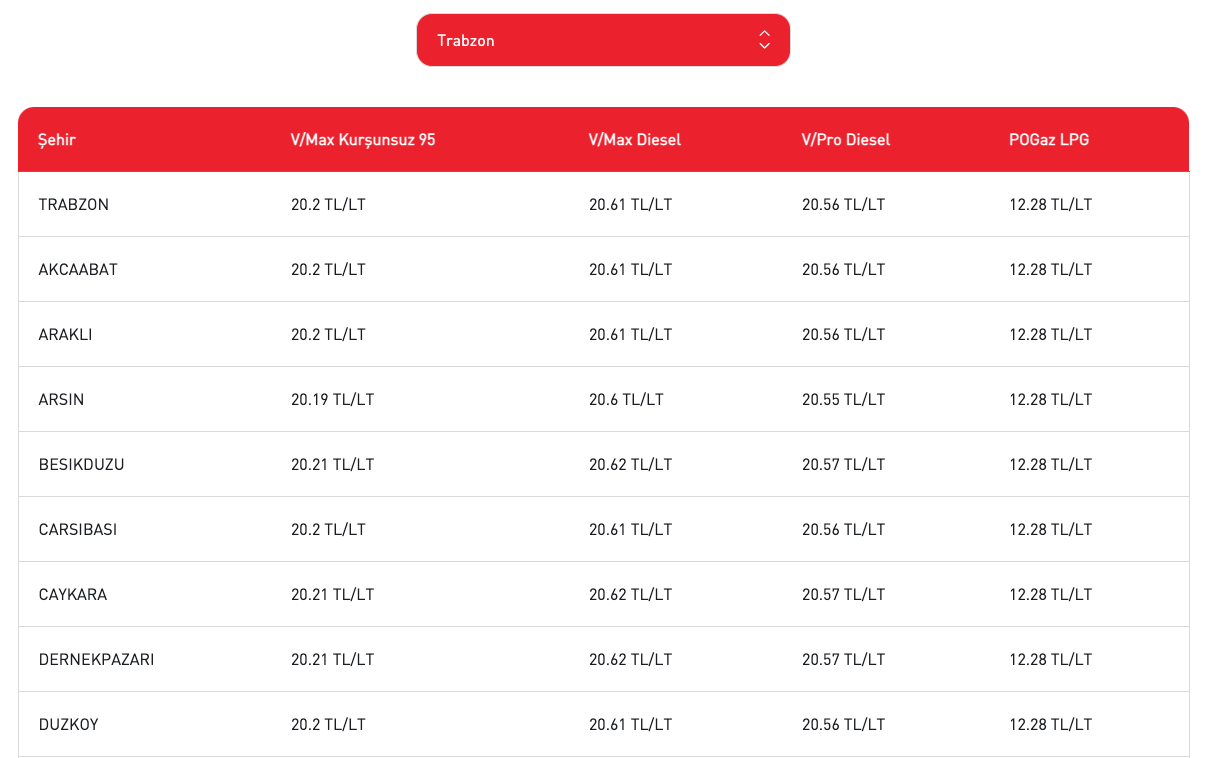Select the CARSIBASI row name
Image resolution: width=1211 pixels, height=758 pixels.
click(78, 530)
